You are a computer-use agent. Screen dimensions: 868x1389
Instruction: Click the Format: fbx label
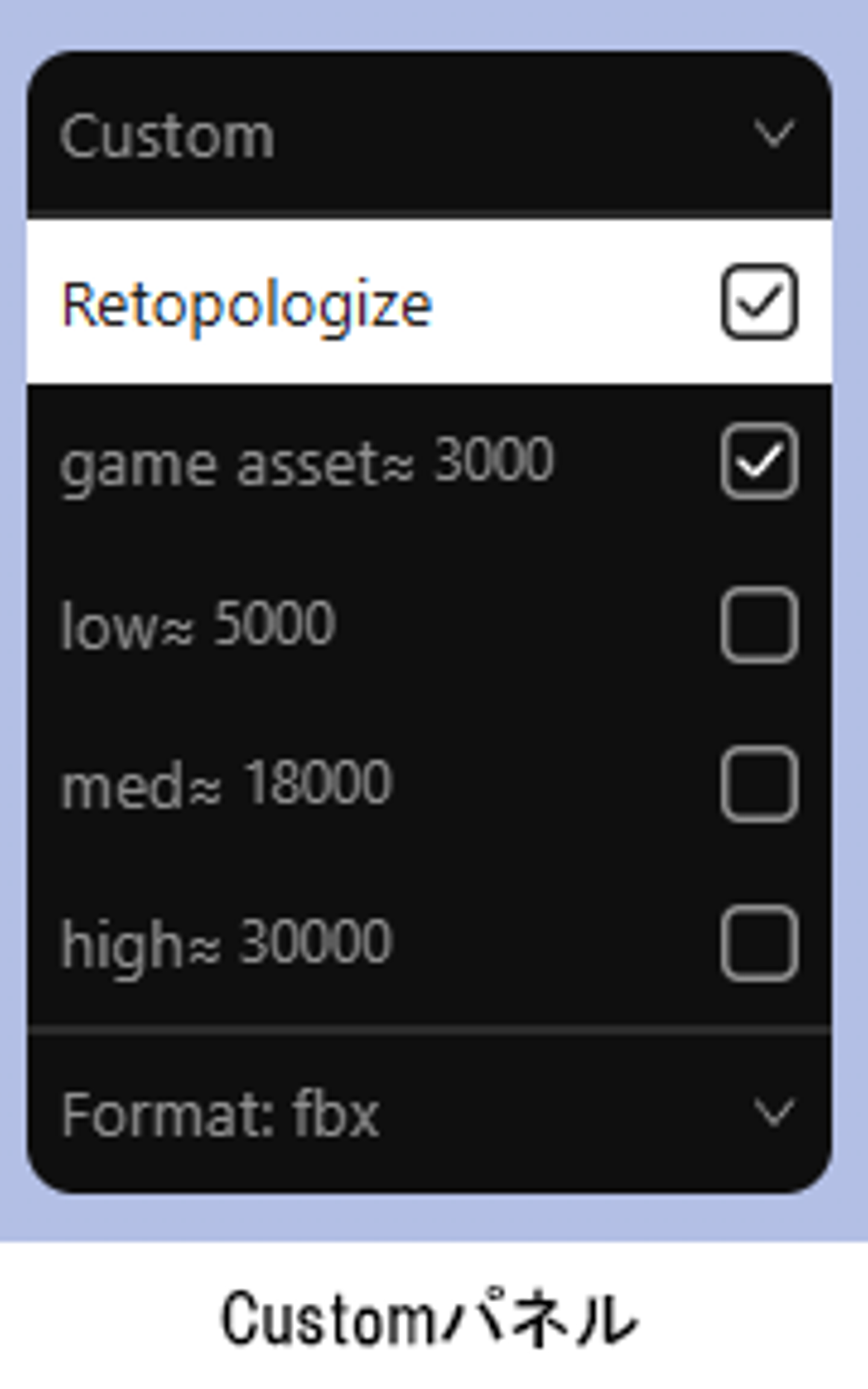pyautogui.click(x=221, y=1115)
